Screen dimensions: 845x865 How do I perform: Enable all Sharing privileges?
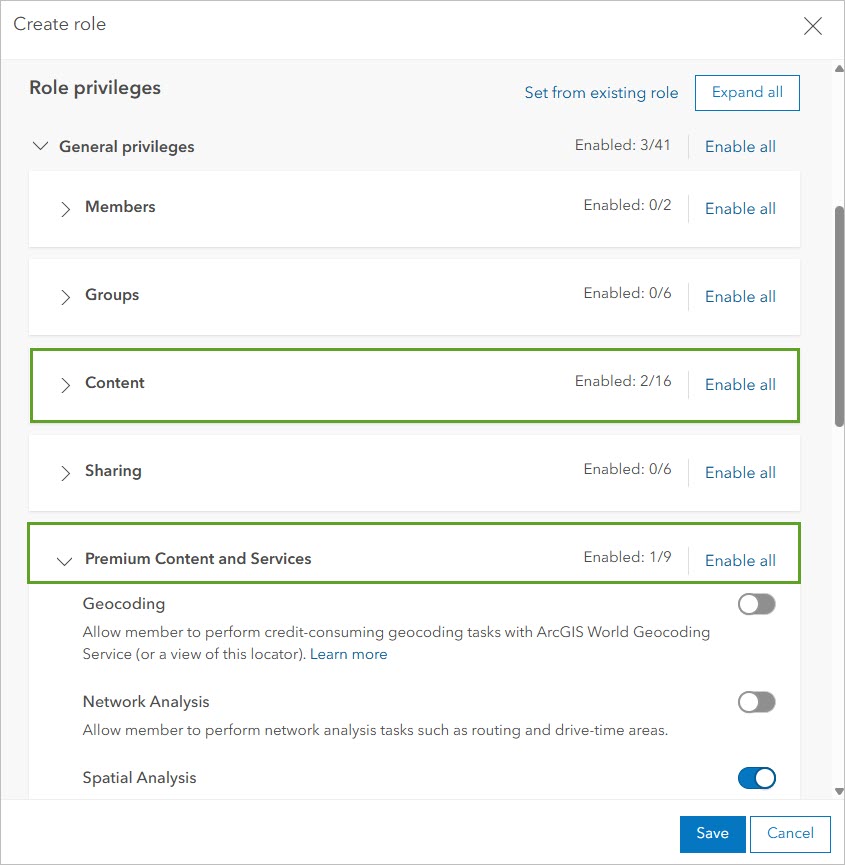click(740, 472)
